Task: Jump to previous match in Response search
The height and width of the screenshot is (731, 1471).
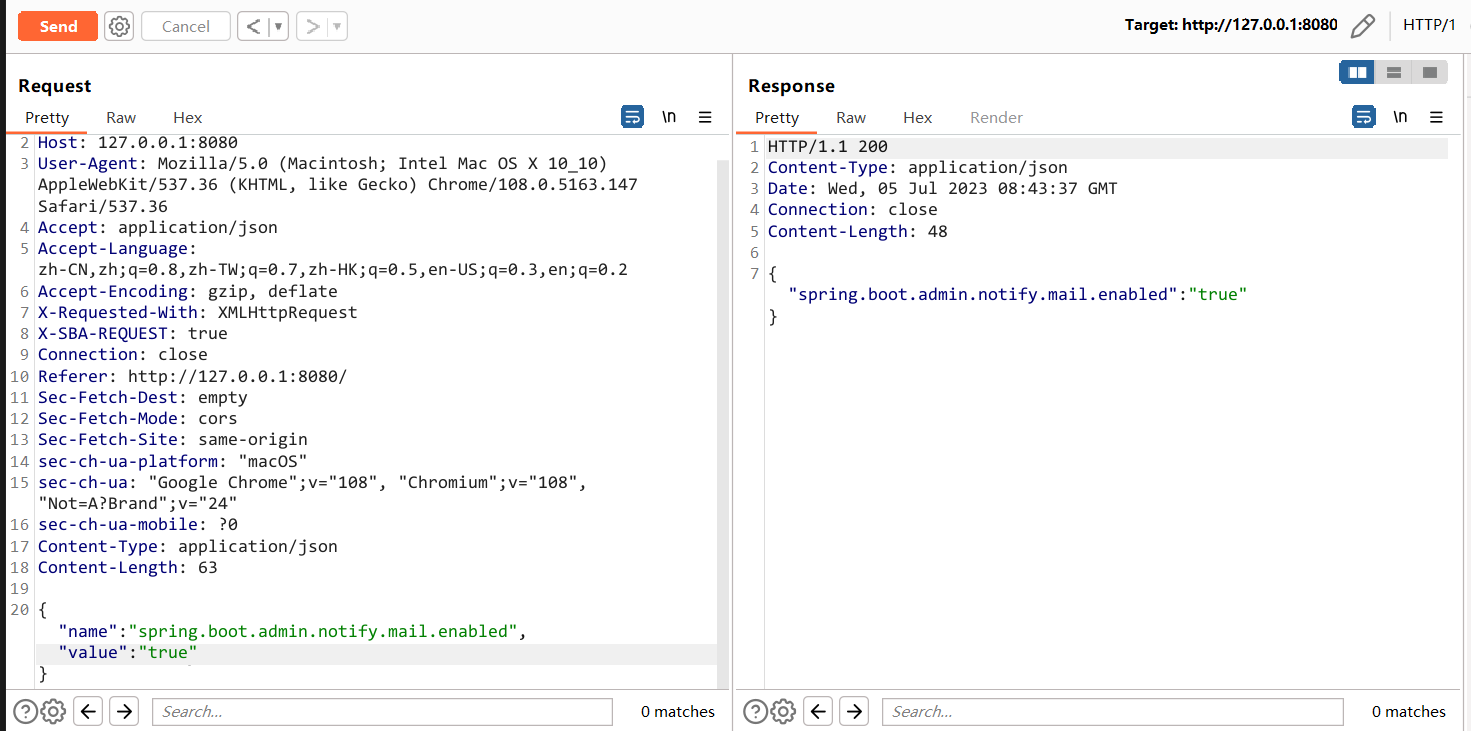Action: [x=819, y=712]
